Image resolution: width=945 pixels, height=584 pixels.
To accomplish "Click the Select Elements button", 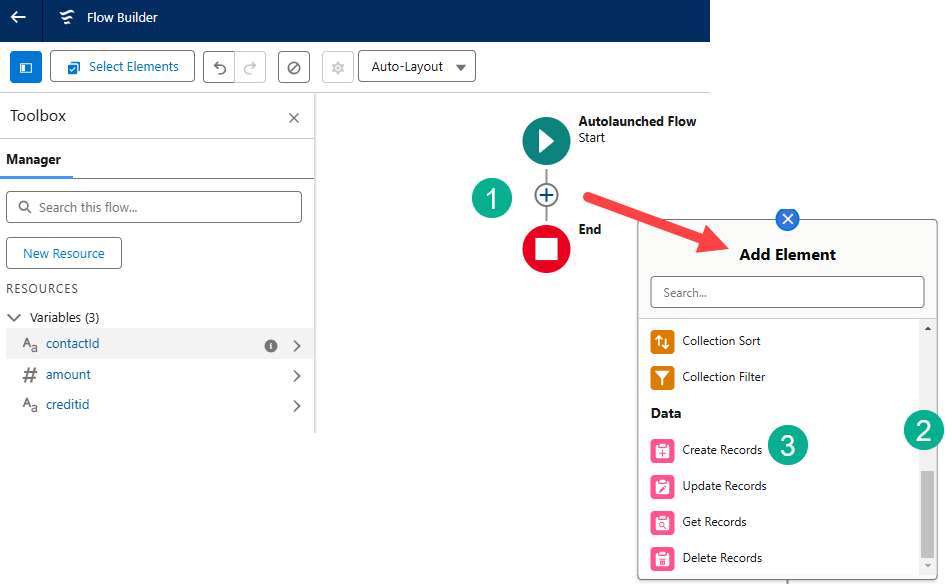I will [122, 67].
